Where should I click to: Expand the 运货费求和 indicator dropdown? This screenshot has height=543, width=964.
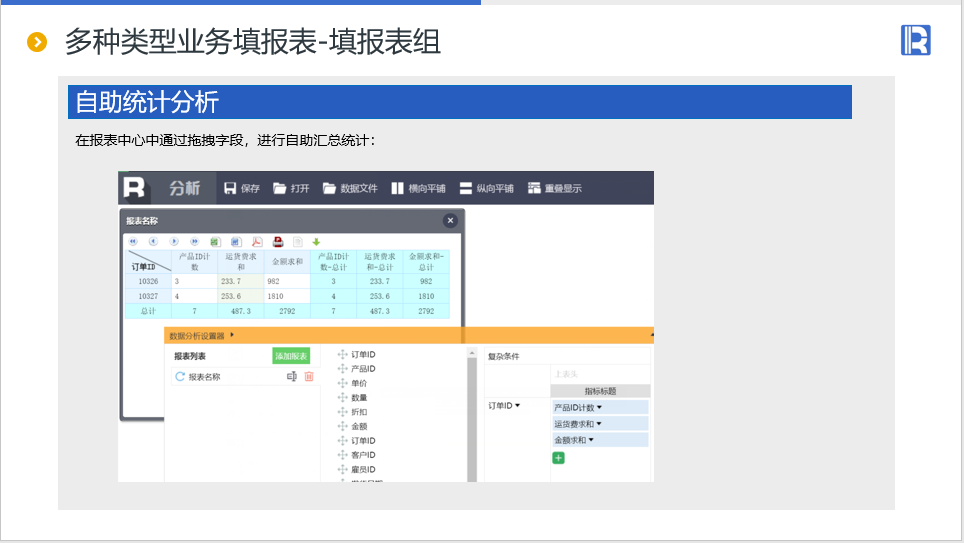tap(599, 424)
